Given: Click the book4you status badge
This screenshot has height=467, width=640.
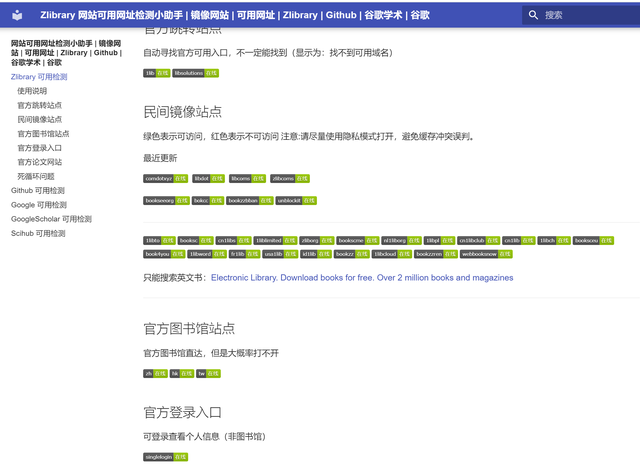Looking at the screenshot, I should pos(164,254).
